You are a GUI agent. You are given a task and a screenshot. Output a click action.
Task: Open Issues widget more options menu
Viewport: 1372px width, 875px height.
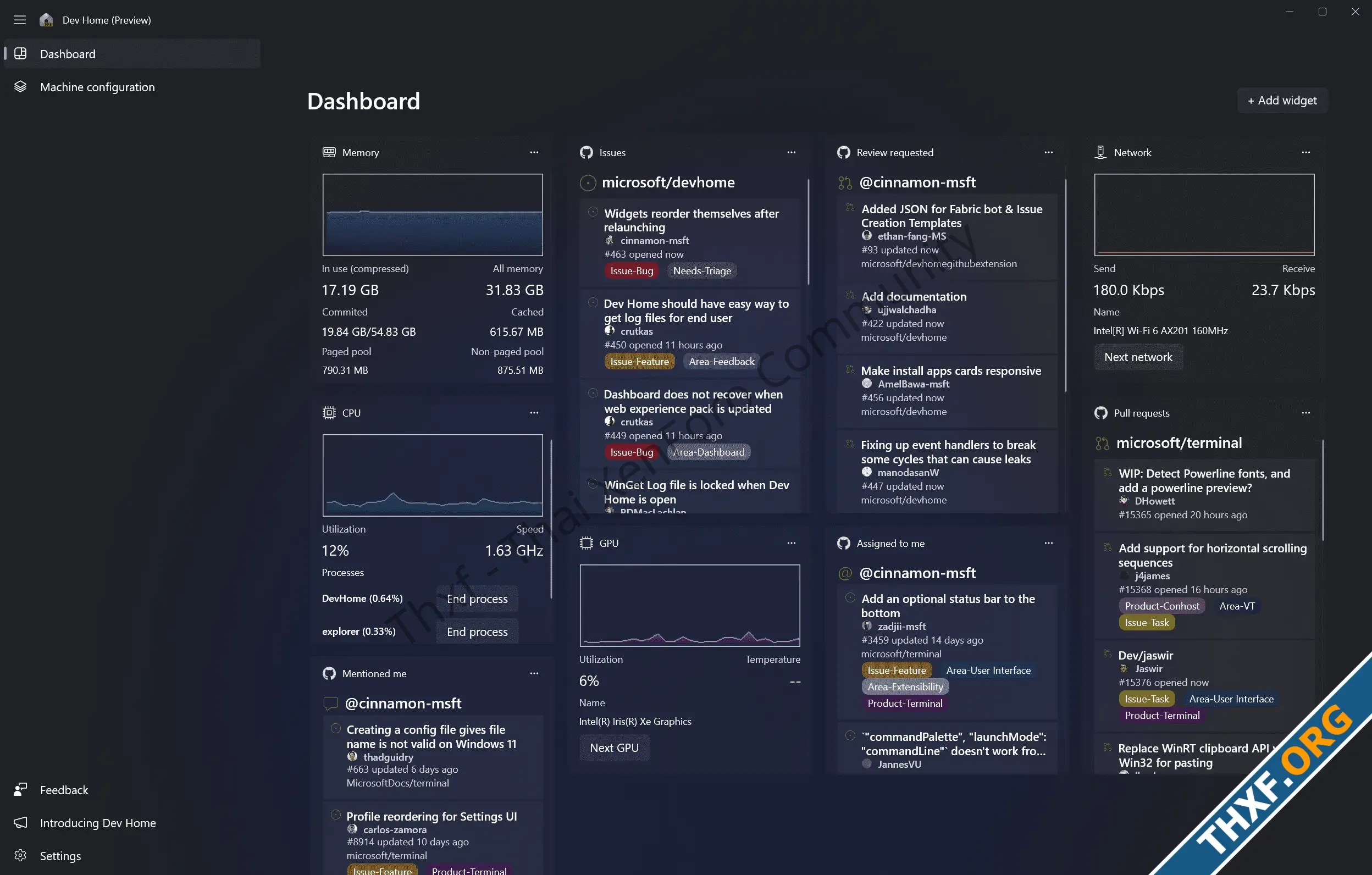click(792, 152)
